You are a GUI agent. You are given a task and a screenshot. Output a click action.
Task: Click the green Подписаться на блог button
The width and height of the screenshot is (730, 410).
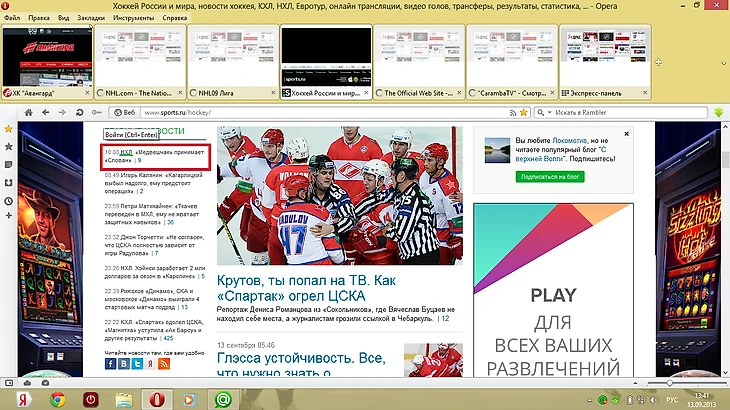tap(551, 177)
